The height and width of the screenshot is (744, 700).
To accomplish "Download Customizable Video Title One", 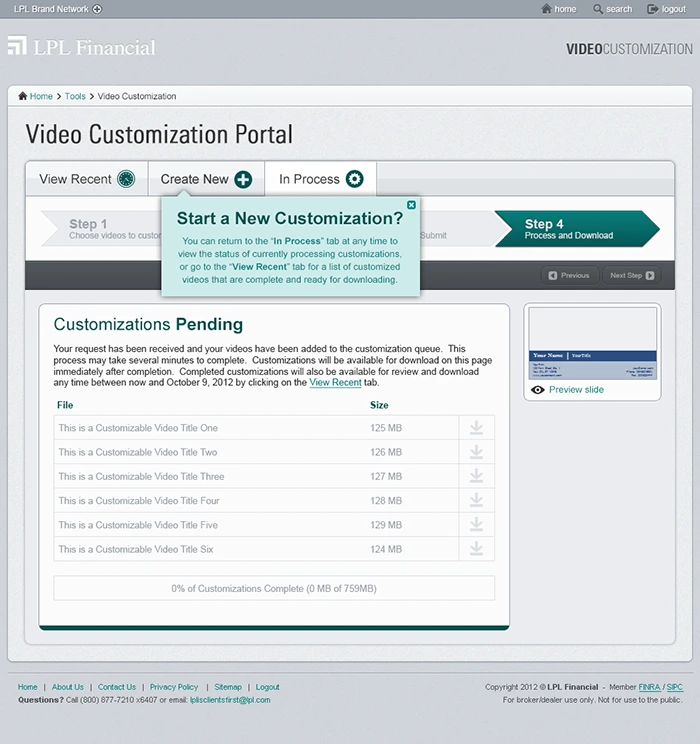I will click(476, 428).
